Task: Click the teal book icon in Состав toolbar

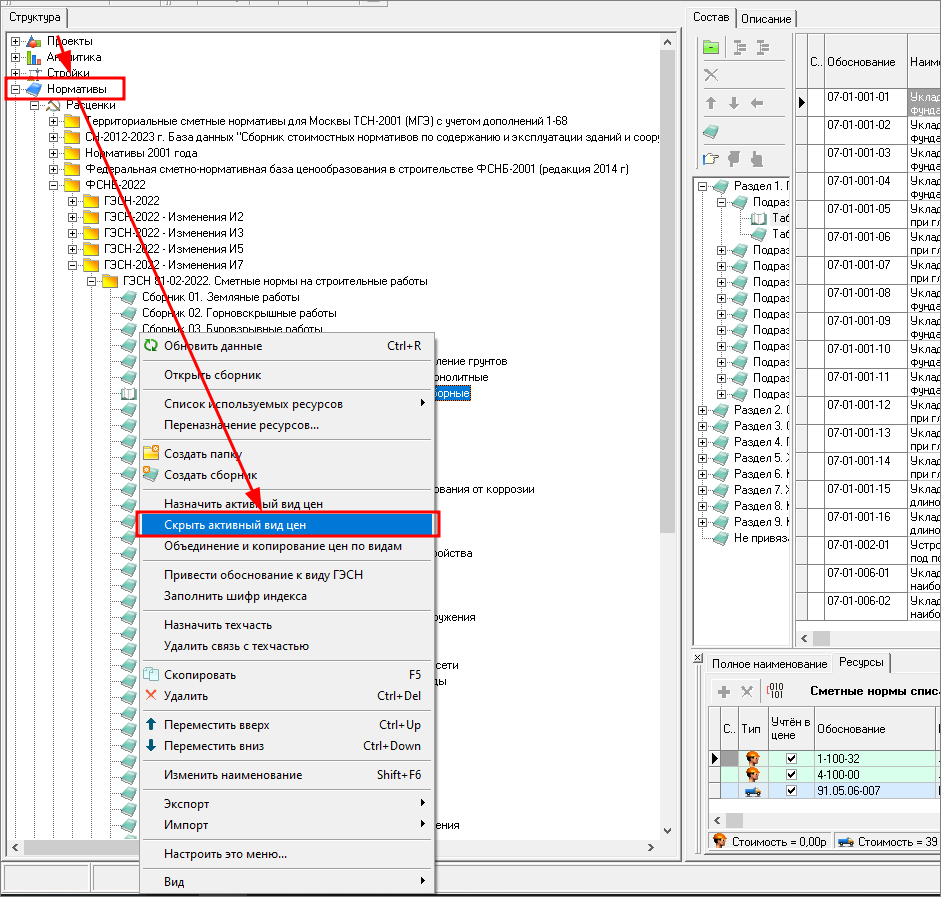Action: (711, 131)
